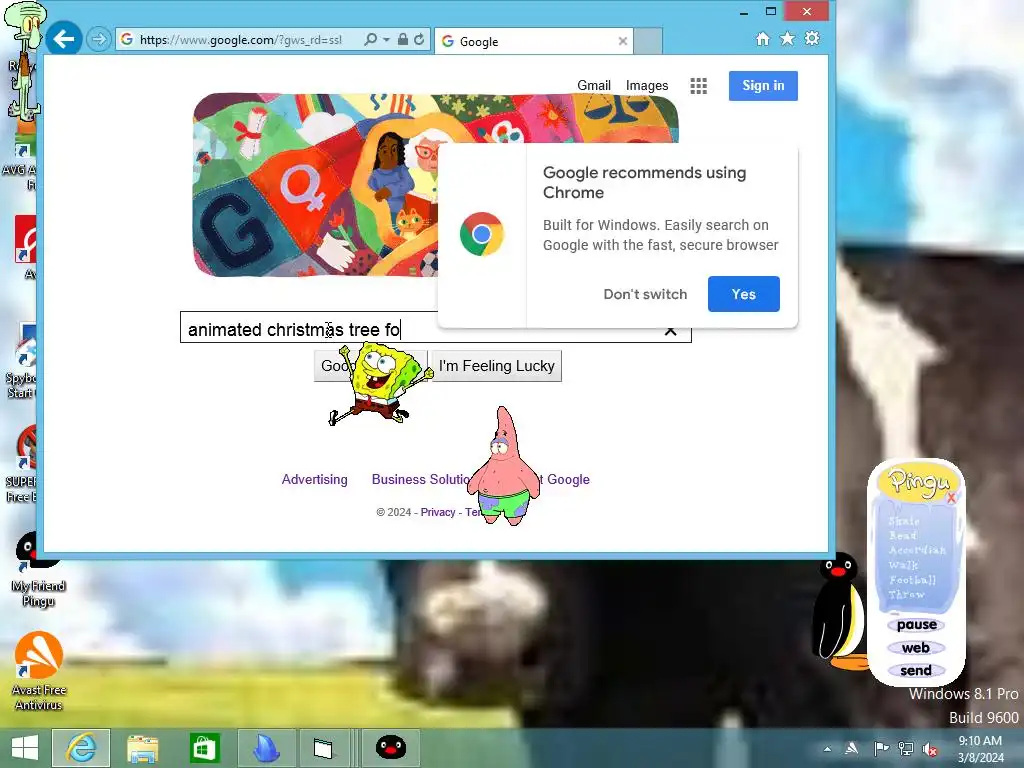Clear the search box with X
Screen dimensions: 1024x768
tap(670, 331)
